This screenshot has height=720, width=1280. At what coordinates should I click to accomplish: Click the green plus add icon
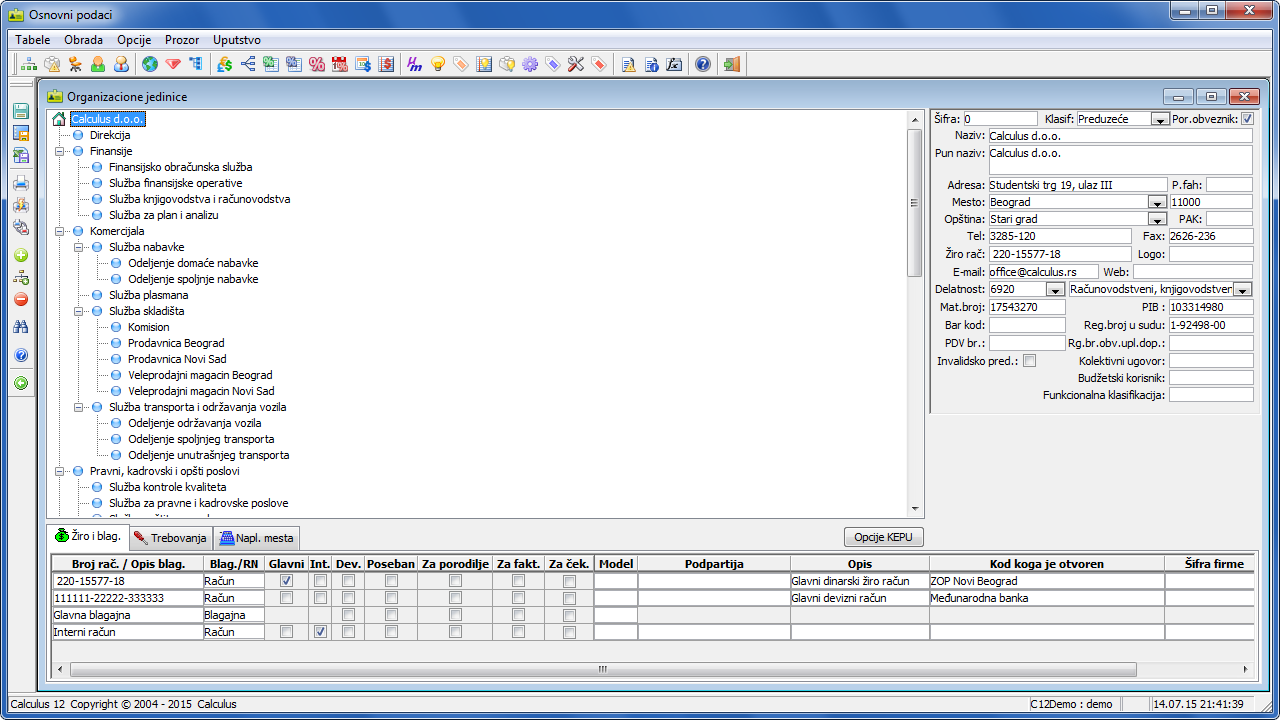pos(21,256)
